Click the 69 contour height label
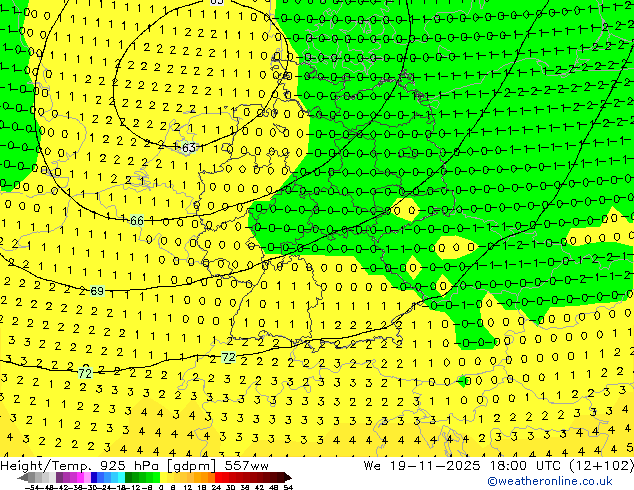 coord(97,291)
